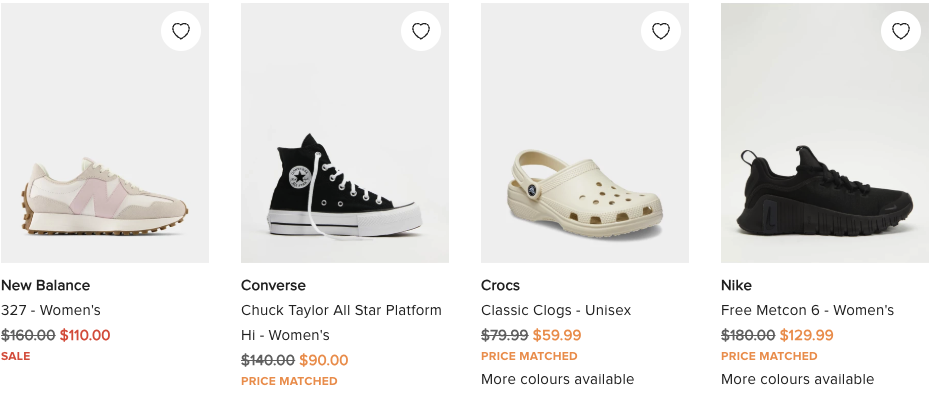Open "Classic Clogs - Unisex" product link
This screenshot has height=408, width=930.
click(x=556, y=310)
